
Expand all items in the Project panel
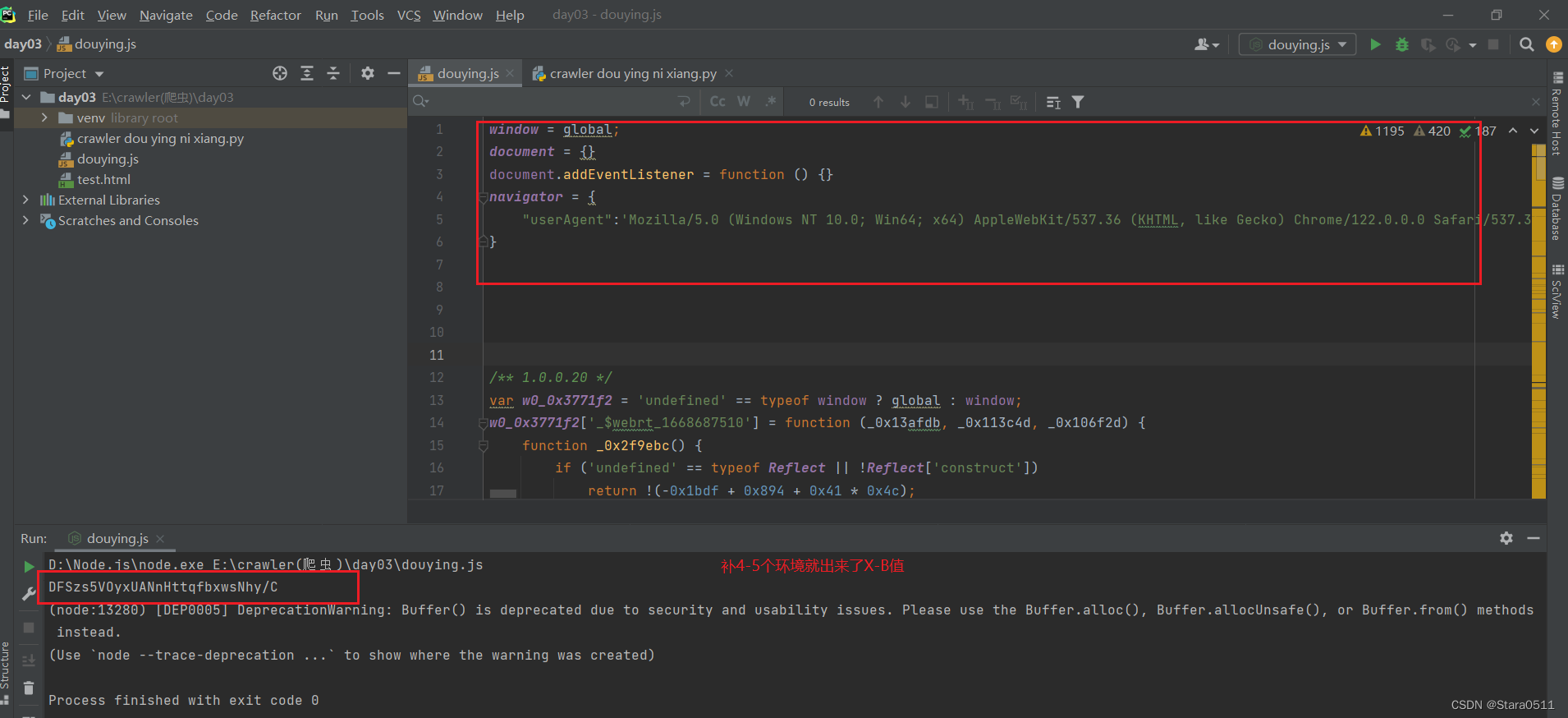(307, 73)
